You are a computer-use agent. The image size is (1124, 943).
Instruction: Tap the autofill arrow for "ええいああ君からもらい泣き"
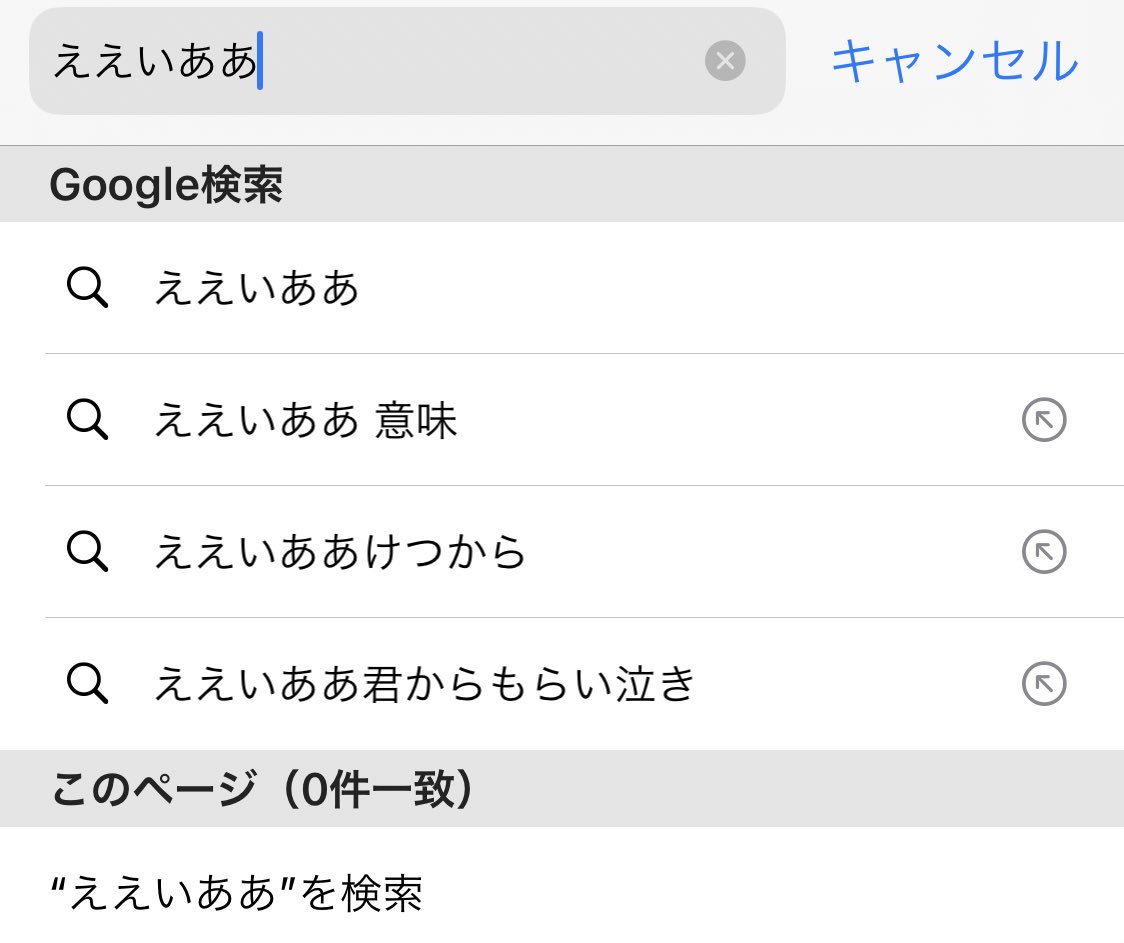tap(1043, 684)
